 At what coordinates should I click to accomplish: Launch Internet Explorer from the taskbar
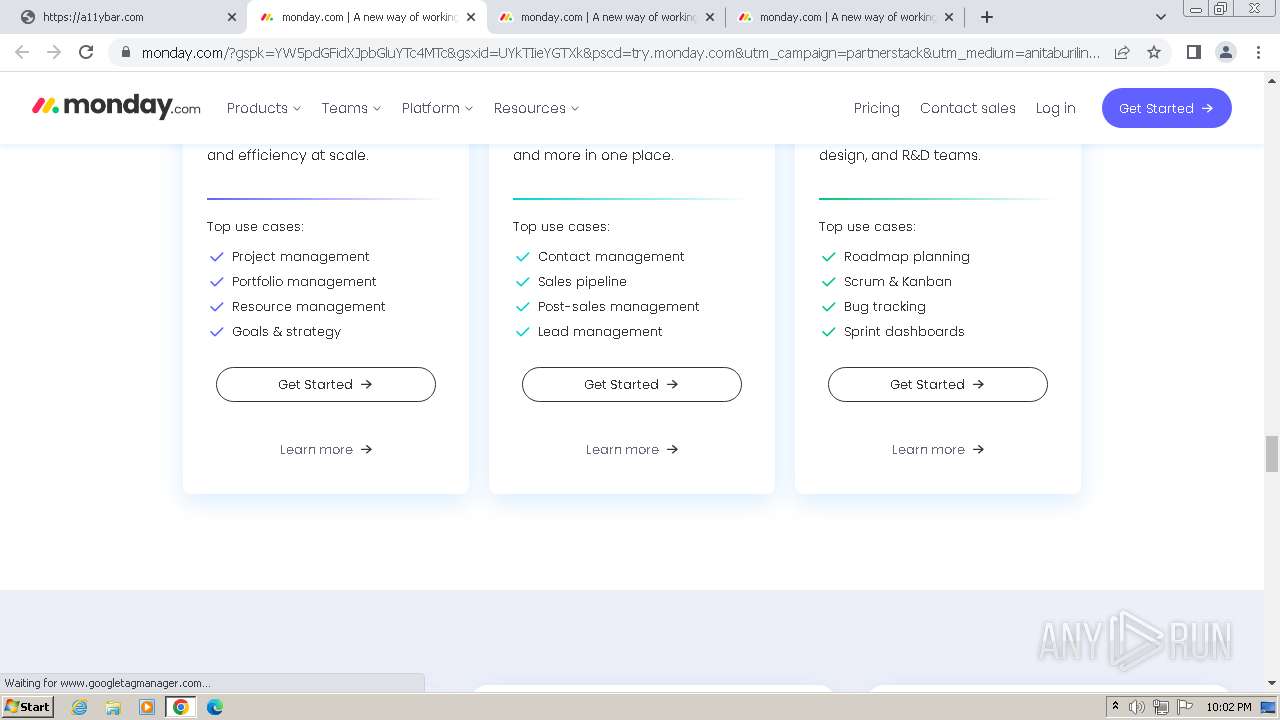click(80, 707)
